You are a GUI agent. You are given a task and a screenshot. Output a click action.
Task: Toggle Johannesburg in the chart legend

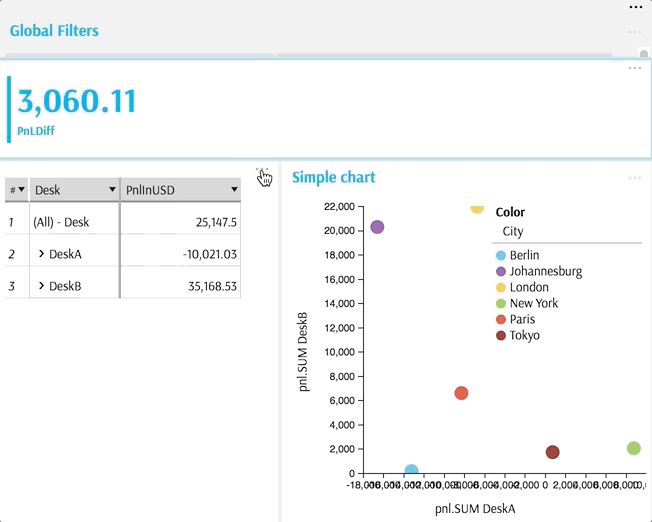click(539, 271)
